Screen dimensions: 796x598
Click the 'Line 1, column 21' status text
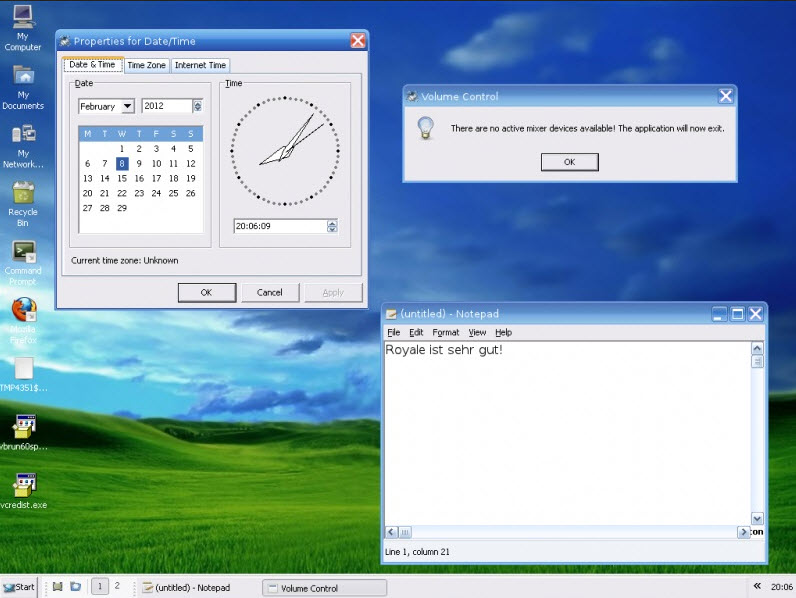[x=417, y=552]
